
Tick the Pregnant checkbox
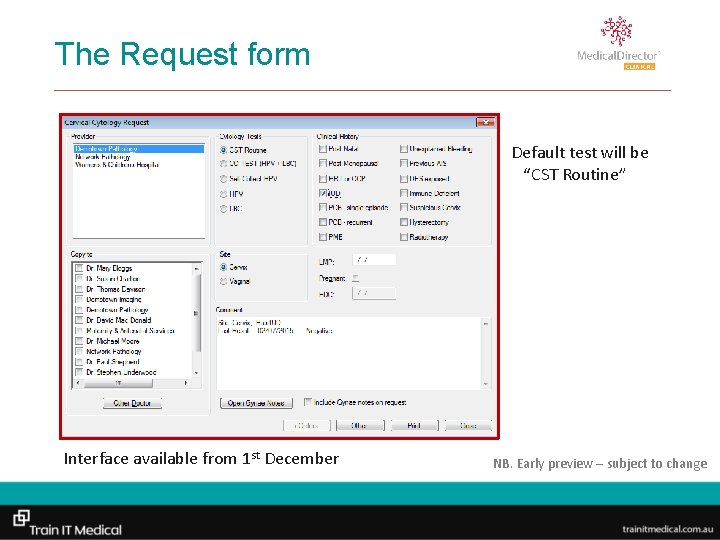[356, 278]
